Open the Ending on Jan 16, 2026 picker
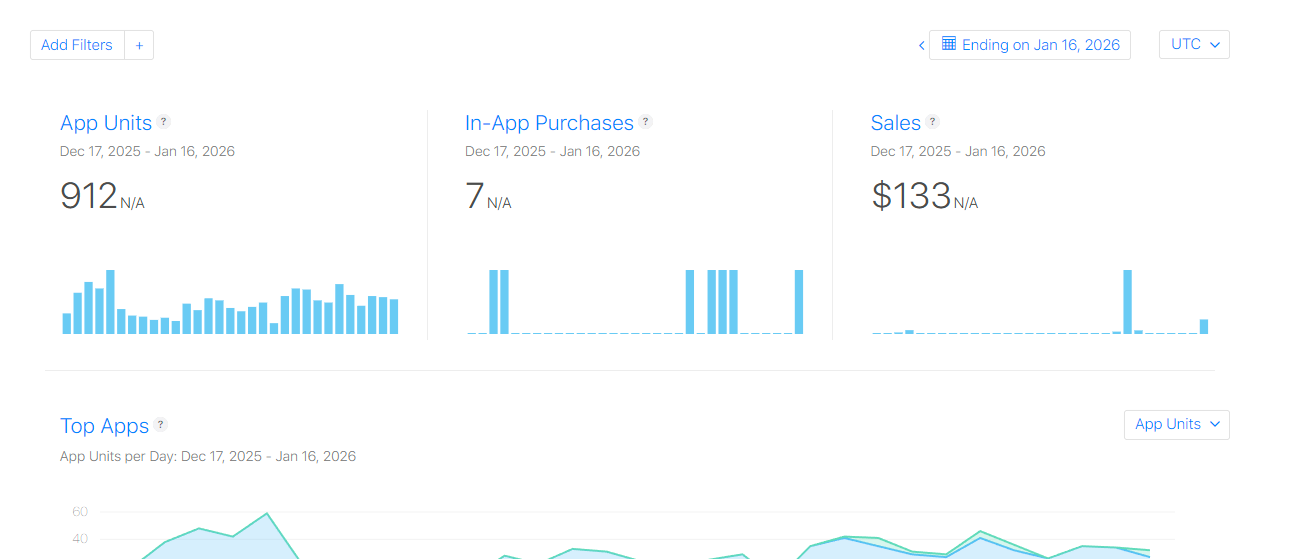This screenshot has height=559, width=1312. coord(1030,45)
